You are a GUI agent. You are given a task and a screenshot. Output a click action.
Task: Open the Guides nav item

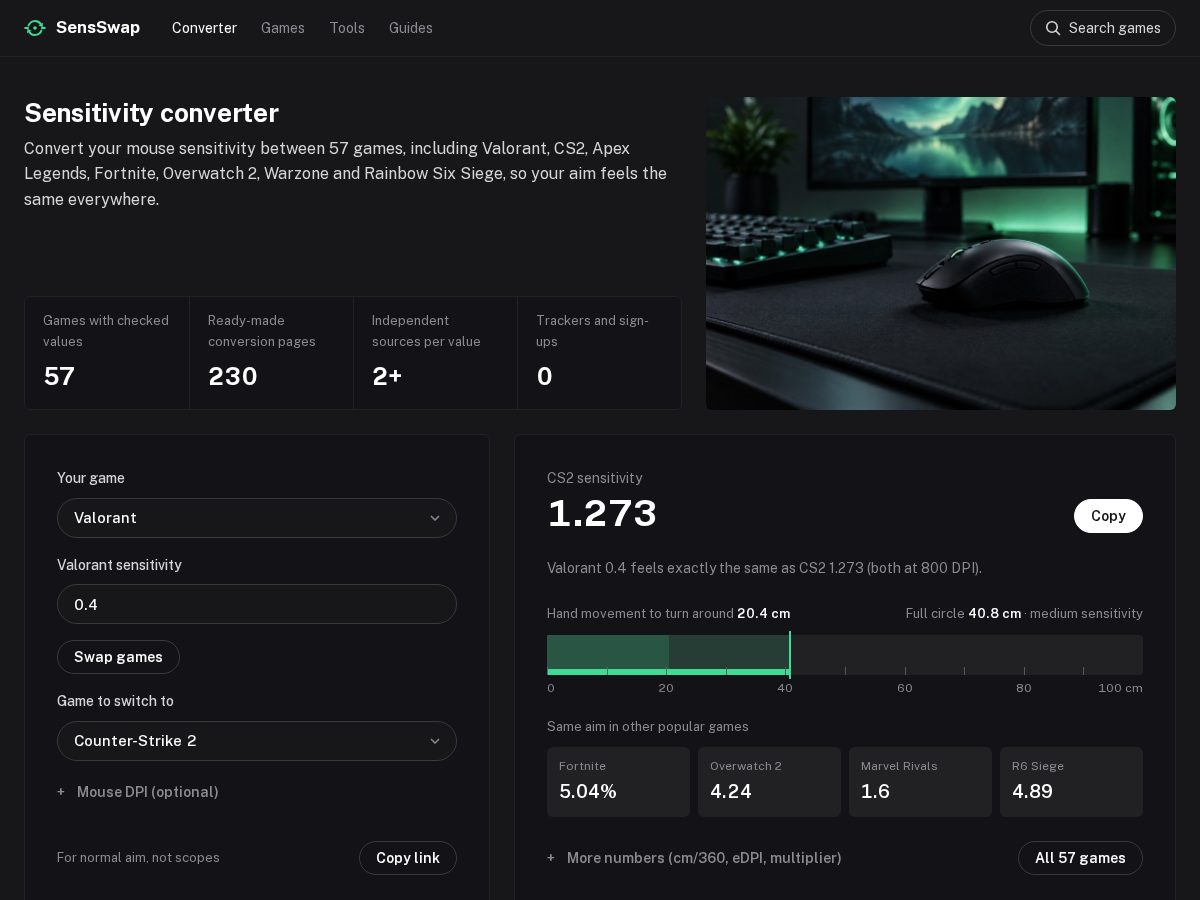[411, 28]
